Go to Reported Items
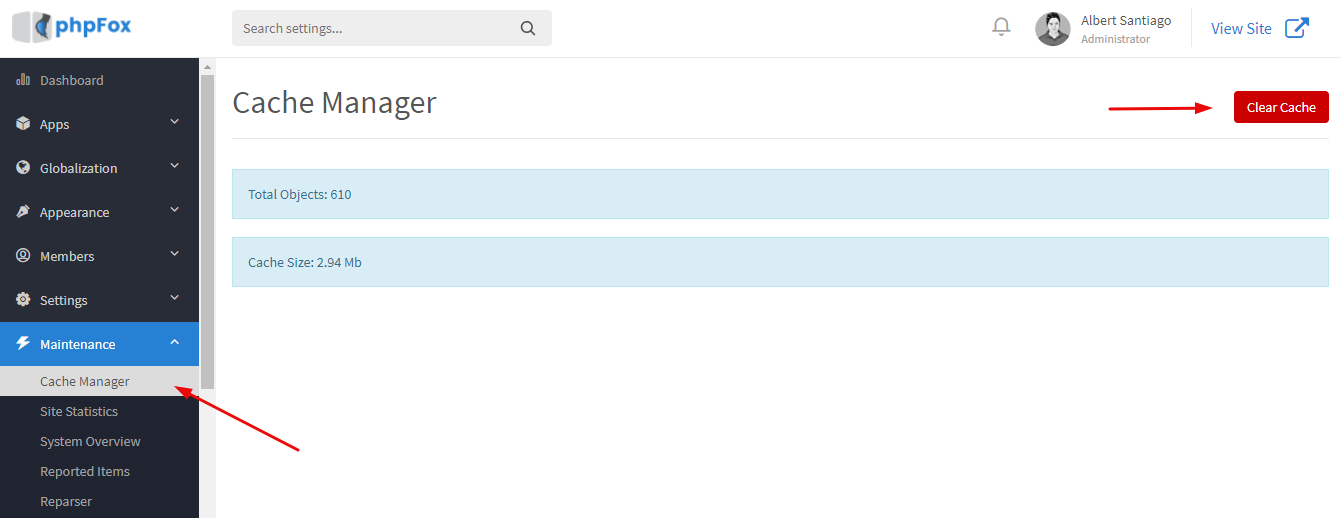This screenshot has height=518, width=1341. click(x=85, y=471)
